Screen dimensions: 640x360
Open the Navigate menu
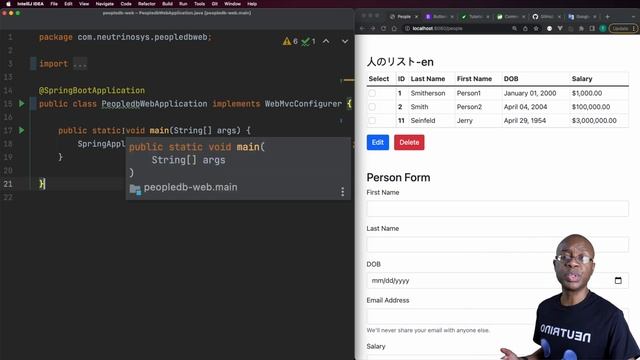click(x=104, y=4)
